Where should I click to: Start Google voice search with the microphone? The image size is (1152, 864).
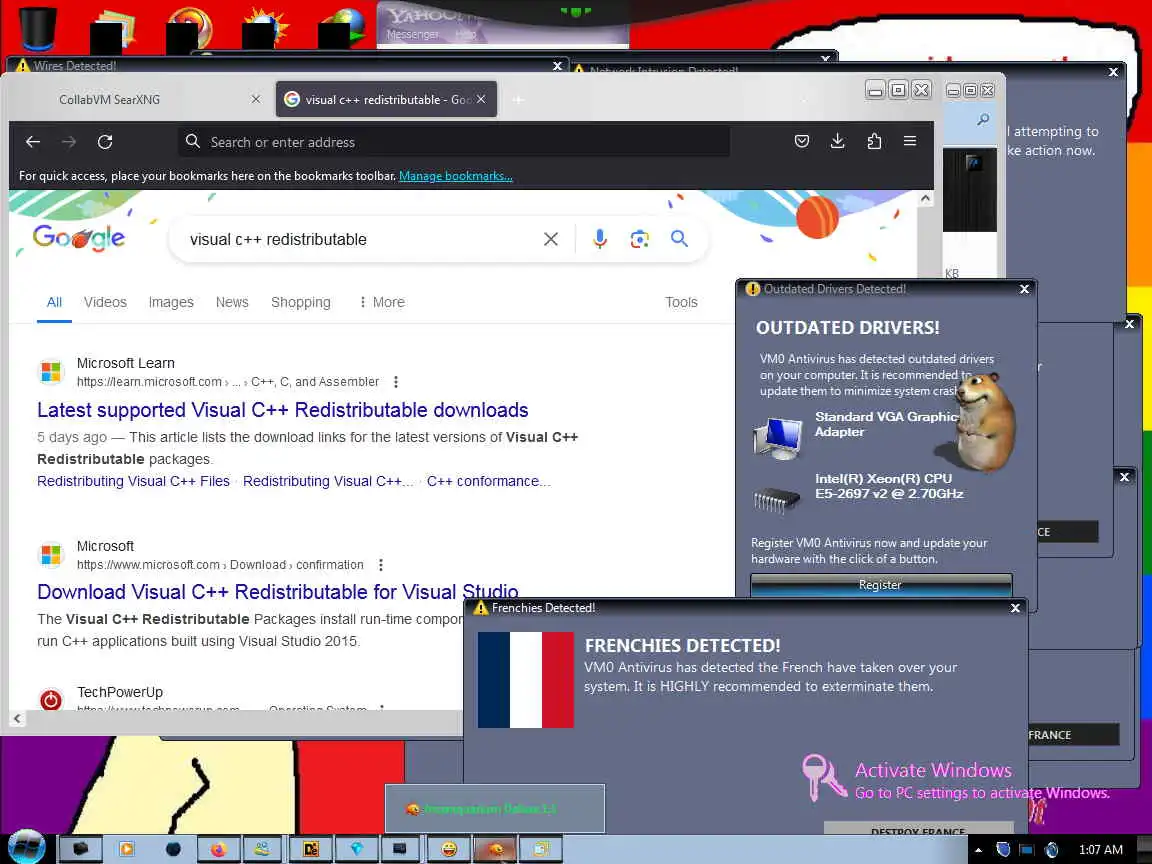[x=600, y=239]
